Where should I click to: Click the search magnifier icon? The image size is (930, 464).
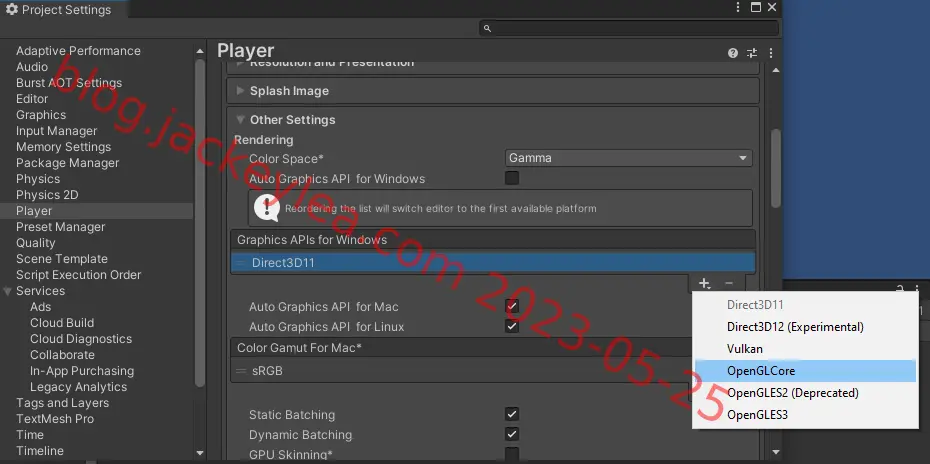click(x=487, y=28)
